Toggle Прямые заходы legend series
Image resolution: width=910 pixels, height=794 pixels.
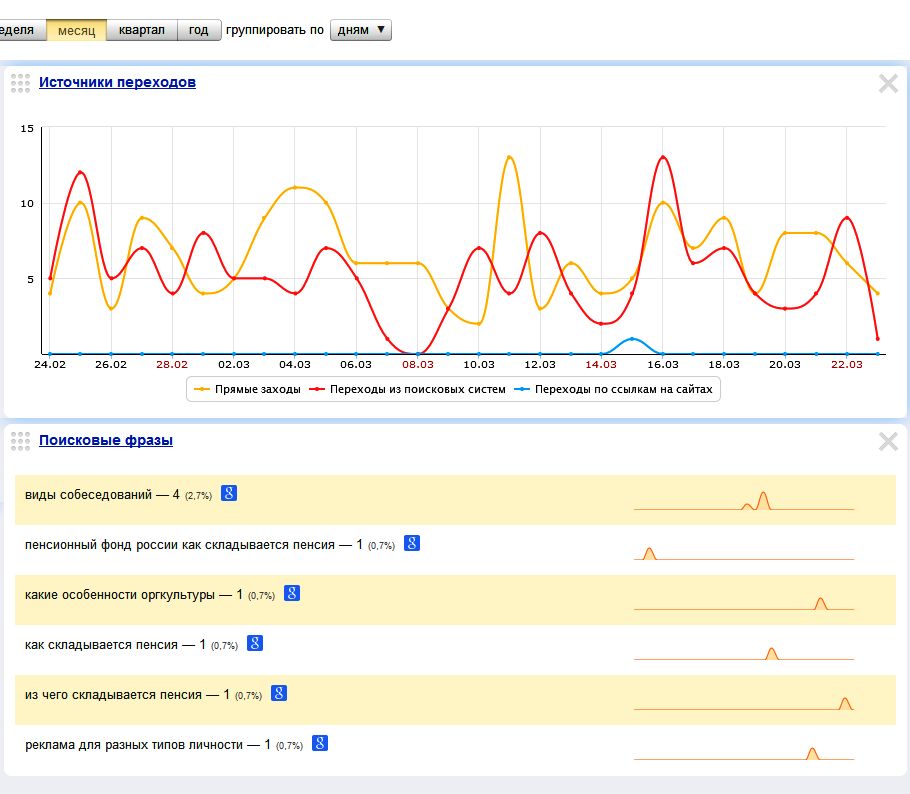247,389
